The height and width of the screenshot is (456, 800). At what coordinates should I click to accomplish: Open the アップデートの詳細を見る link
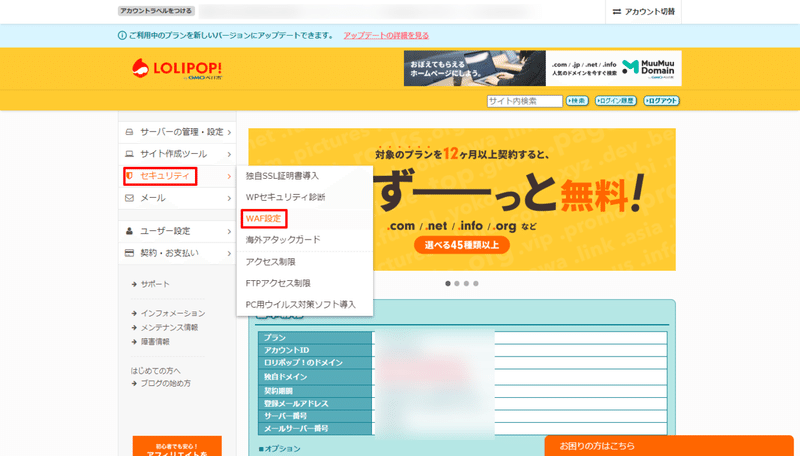(x=386, y=35)
